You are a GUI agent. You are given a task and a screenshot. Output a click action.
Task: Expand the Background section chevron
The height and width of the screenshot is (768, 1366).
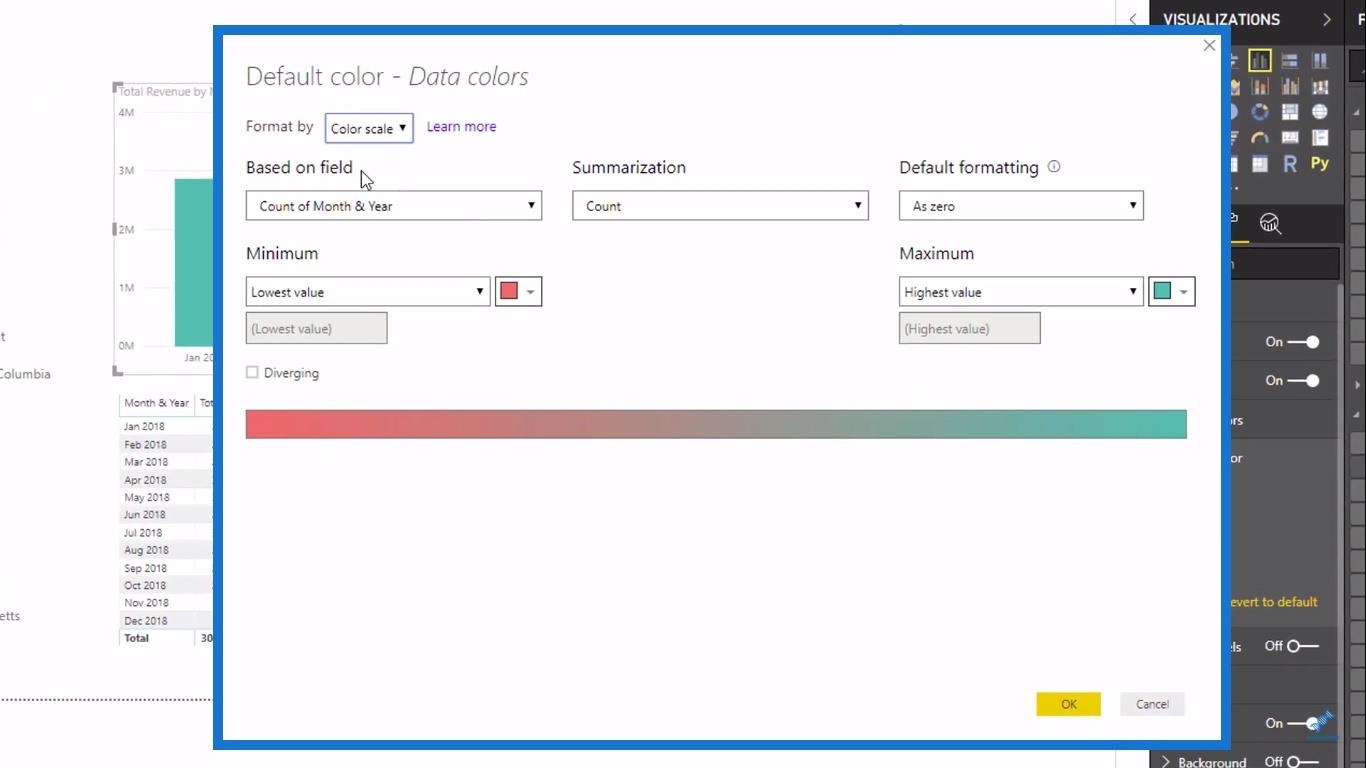(1165, 762)
